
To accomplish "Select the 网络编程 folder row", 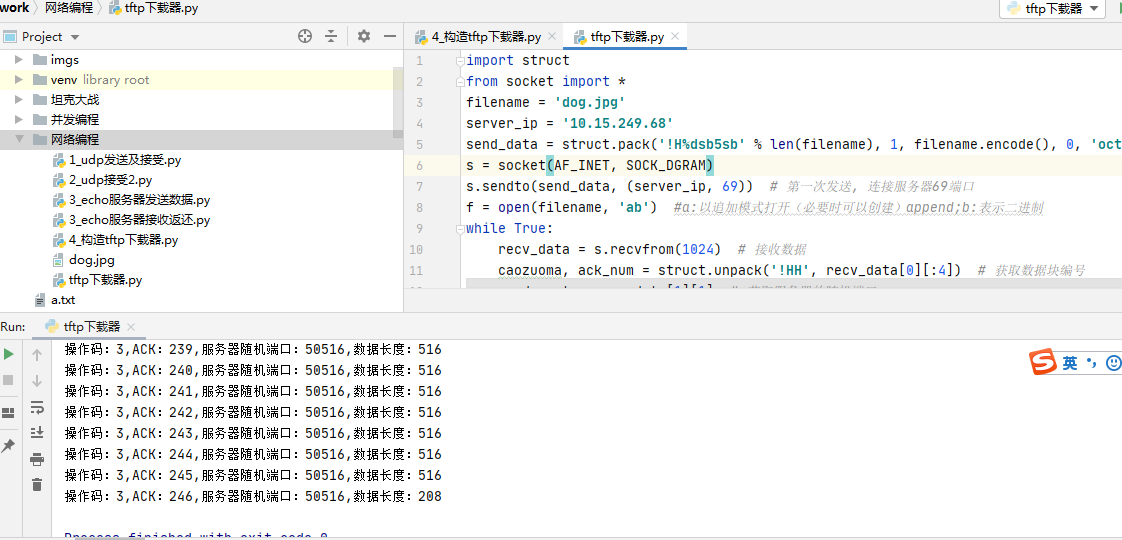I will (x=197, y=139).
